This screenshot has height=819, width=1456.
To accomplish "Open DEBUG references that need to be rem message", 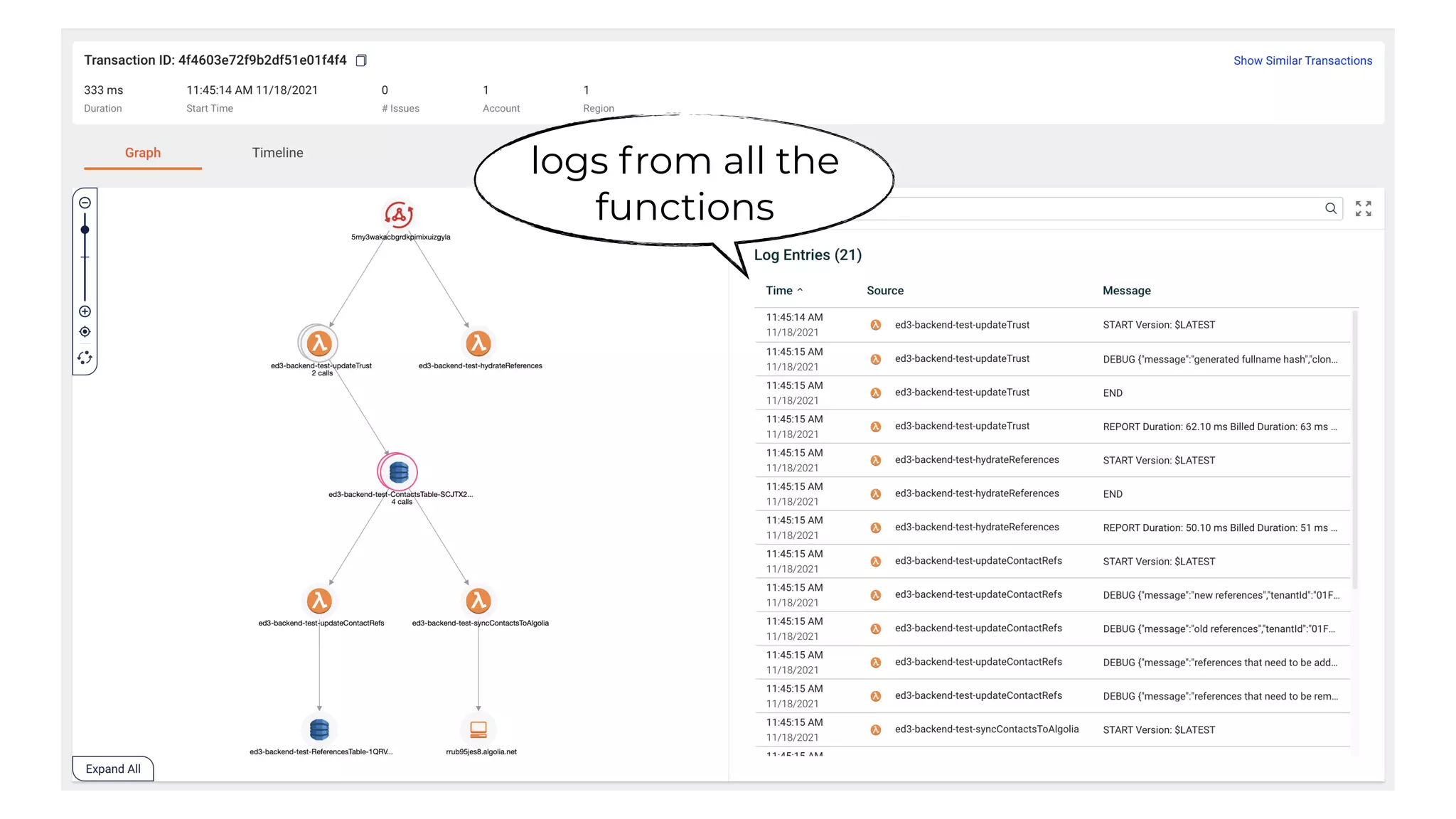I will point(1220,697).
